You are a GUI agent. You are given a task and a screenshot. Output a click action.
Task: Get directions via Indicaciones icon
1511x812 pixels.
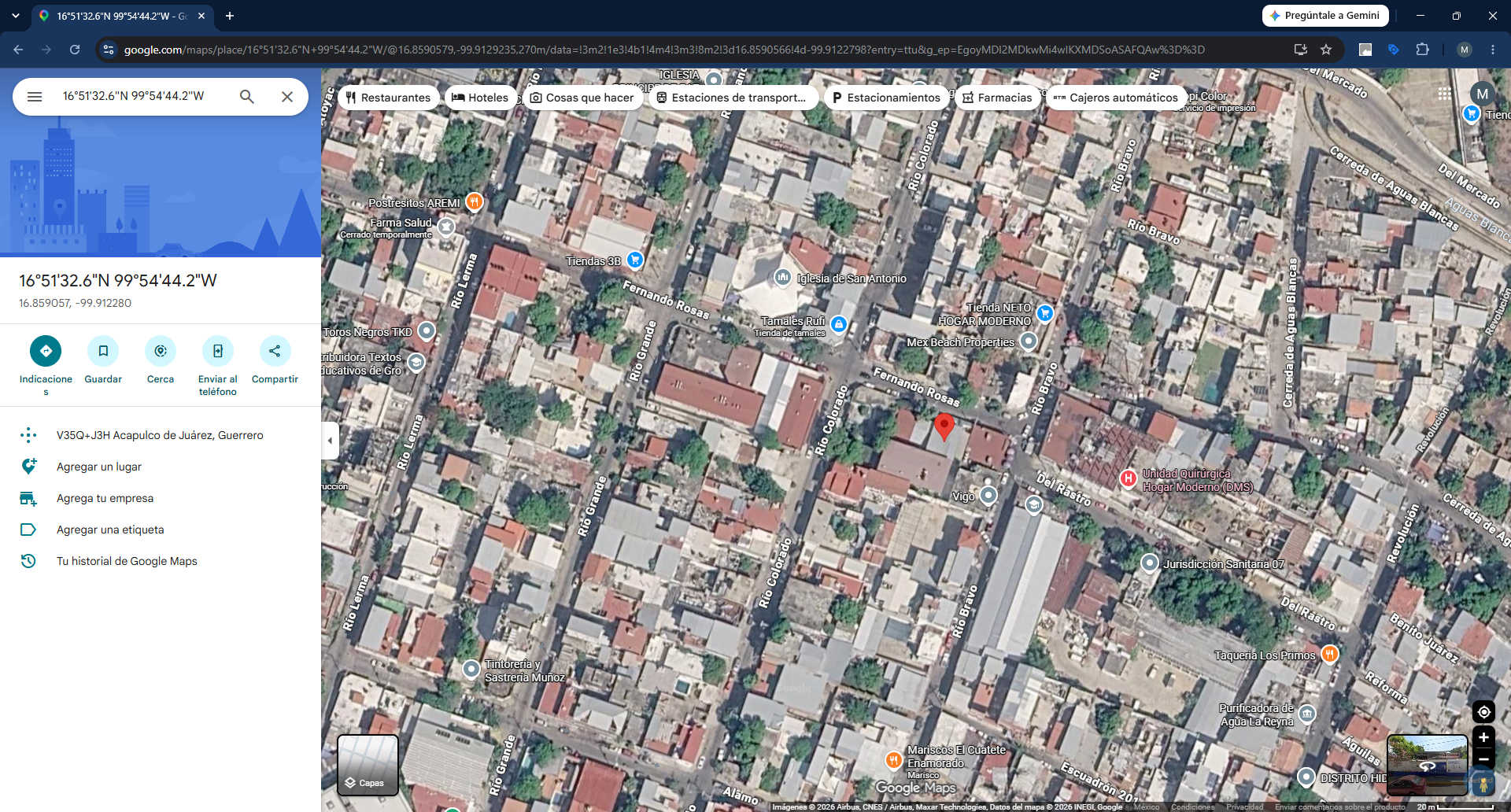pos(46,351)
